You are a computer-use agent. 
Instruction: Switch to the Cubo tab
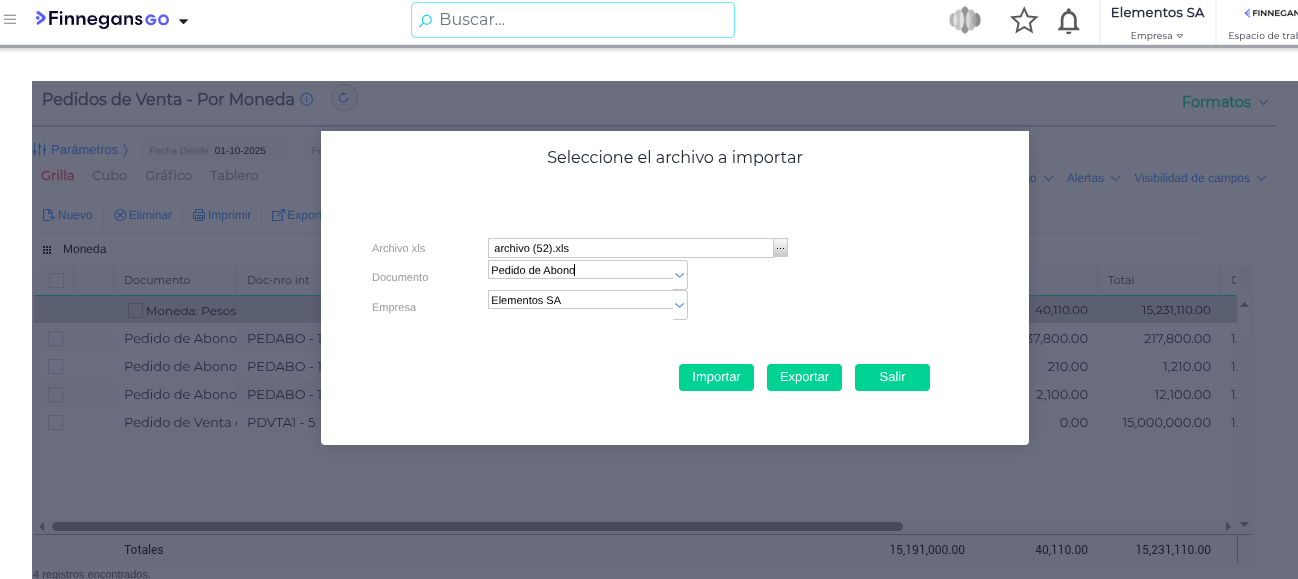coord(109,176)
